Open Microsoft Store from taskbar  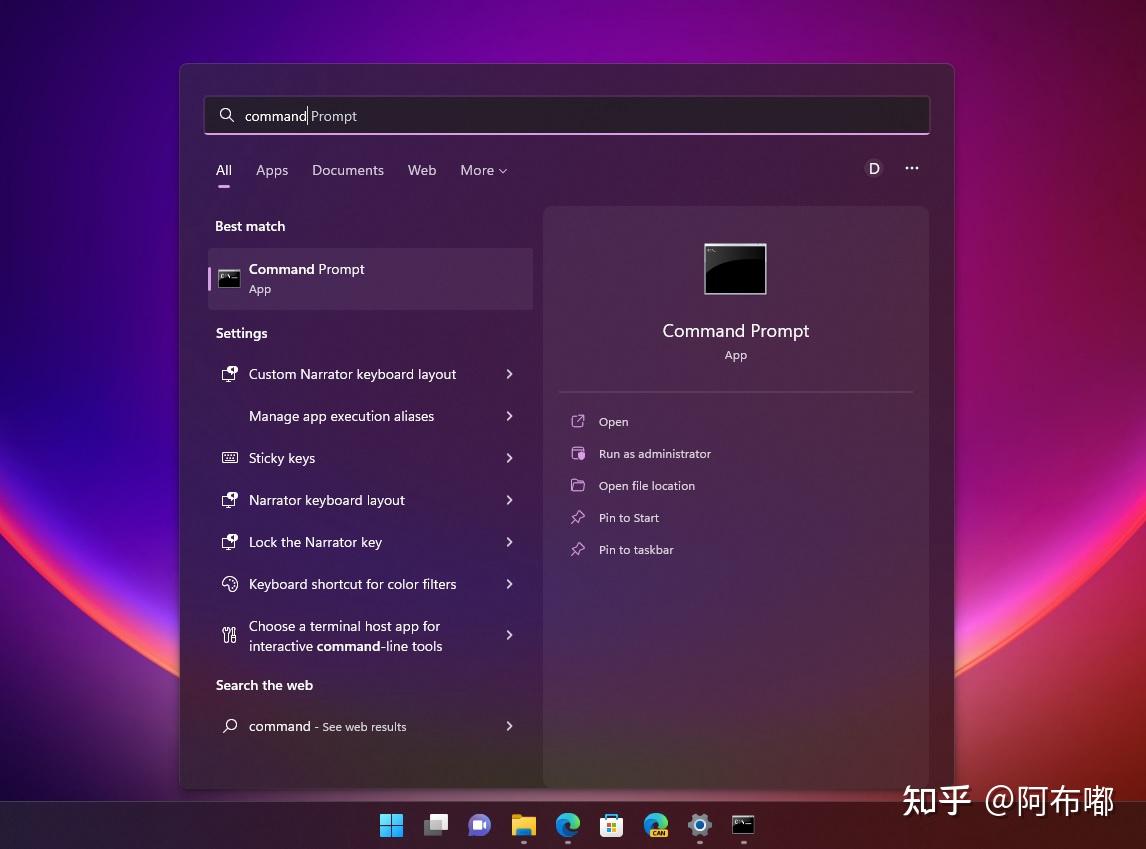point(612,825)
